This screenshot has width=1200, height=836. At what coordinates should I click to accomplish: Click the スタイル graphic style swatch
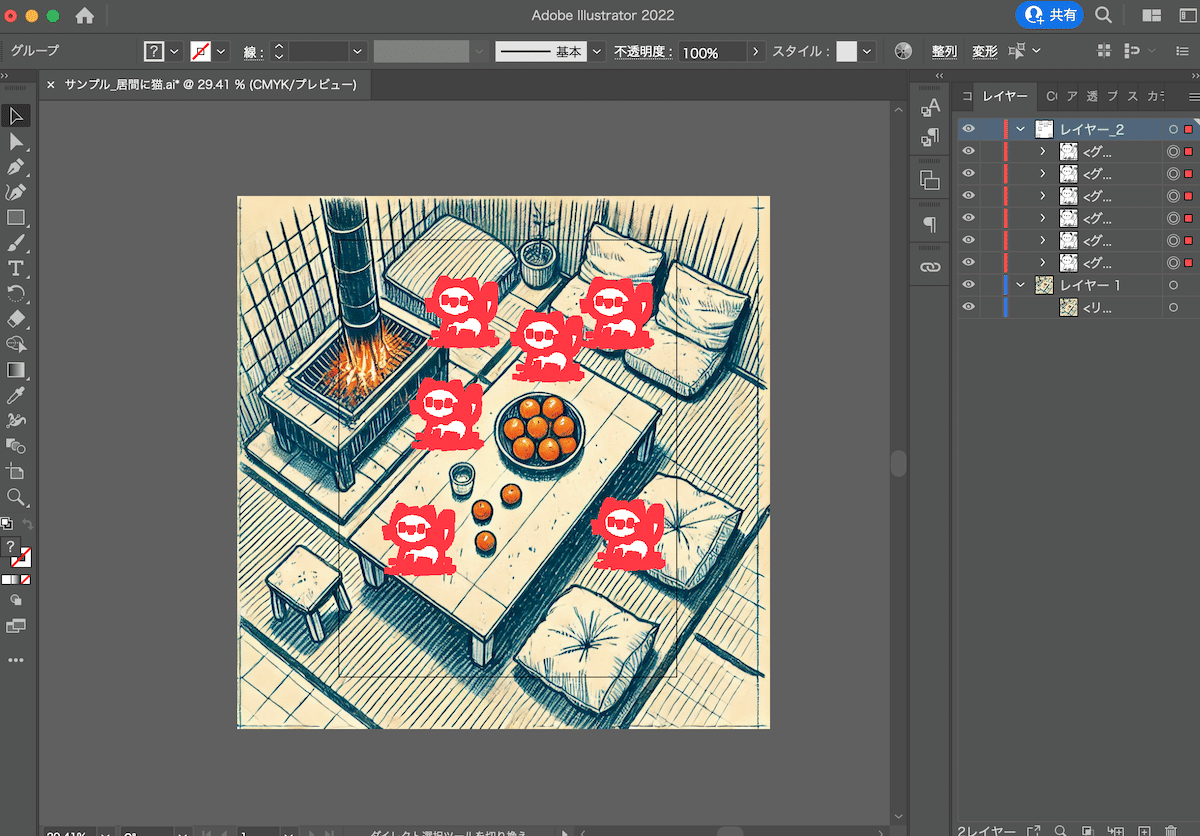[x=847, y=51]
